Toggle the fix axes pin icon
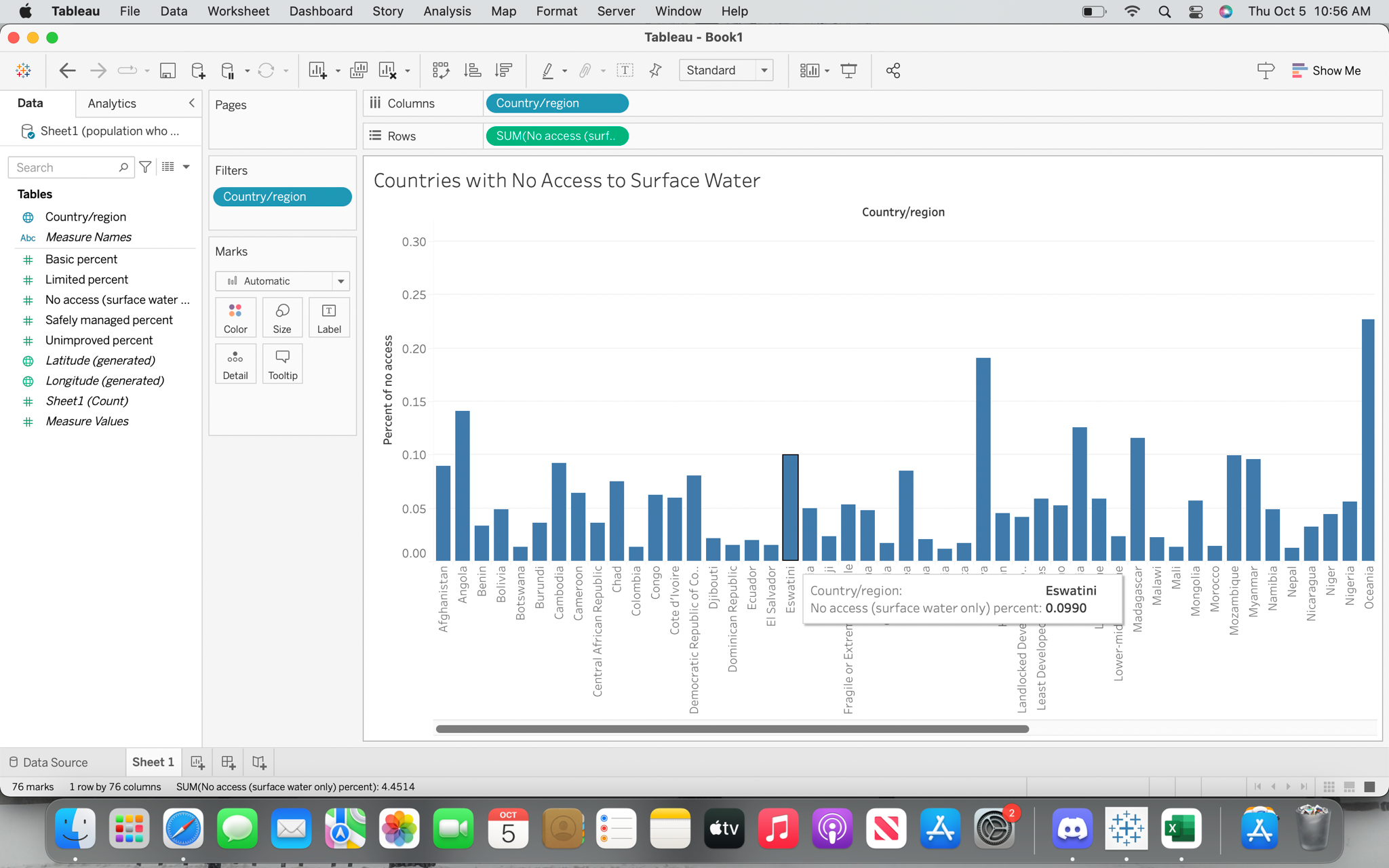Image resolution: width=1389 pixels, height=868 pixels. [655, 71]
